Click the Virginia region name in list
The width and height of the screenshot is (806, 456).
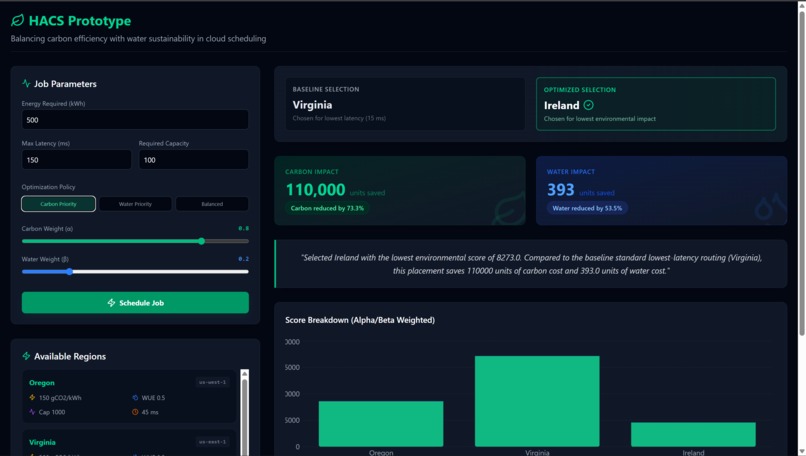pyautogui.click(x=42, y=442)
